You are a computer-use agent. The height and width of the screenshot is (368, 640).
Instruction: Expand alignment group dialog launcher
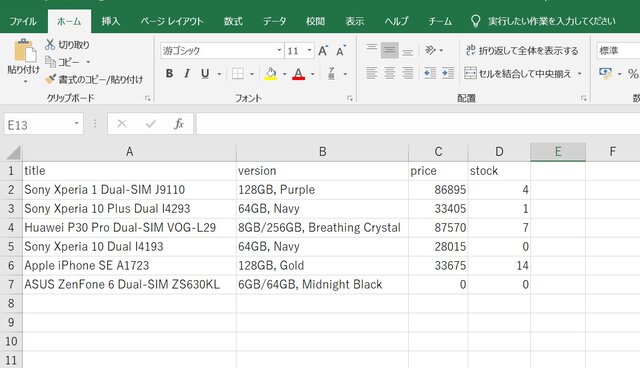point(584,98)
